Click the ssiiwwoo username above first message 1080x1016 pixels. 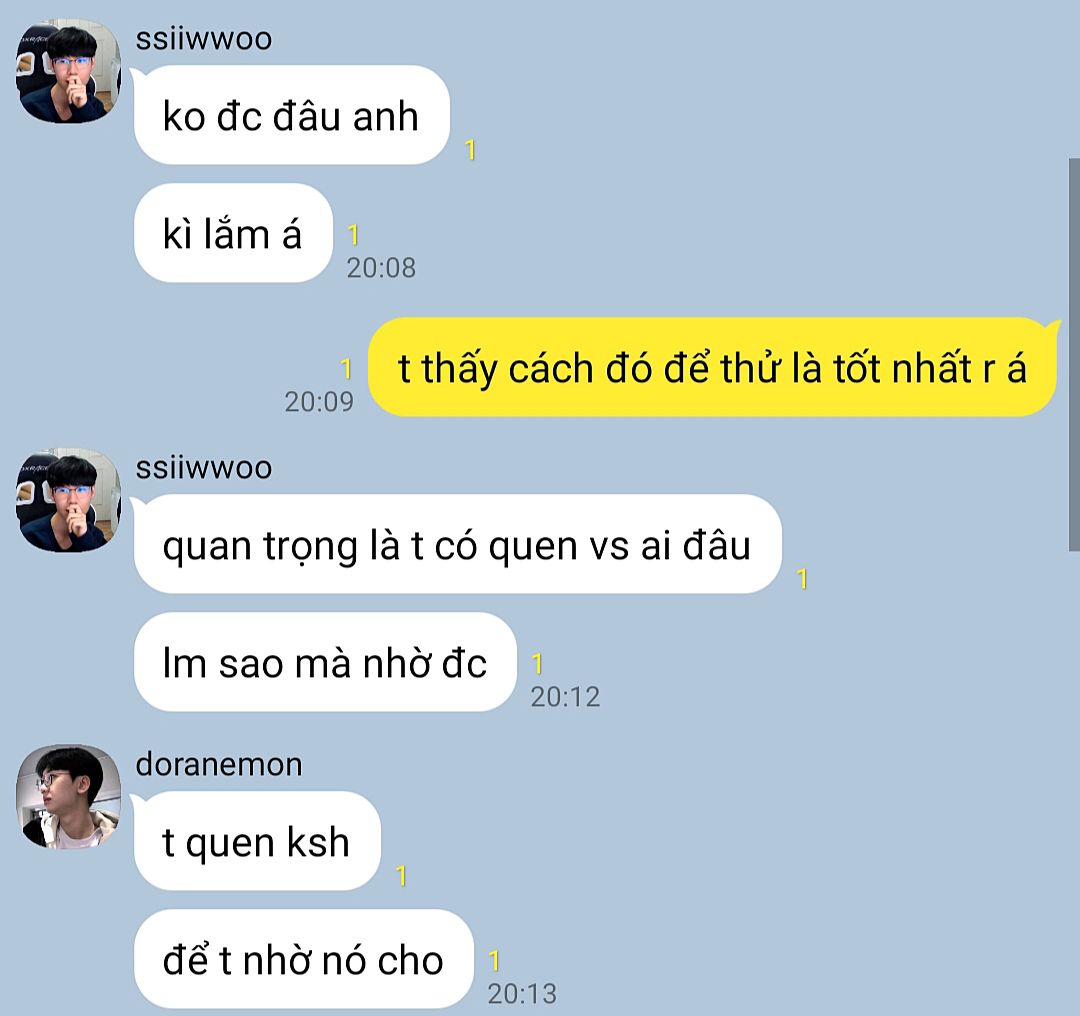(x=204, y=39)
